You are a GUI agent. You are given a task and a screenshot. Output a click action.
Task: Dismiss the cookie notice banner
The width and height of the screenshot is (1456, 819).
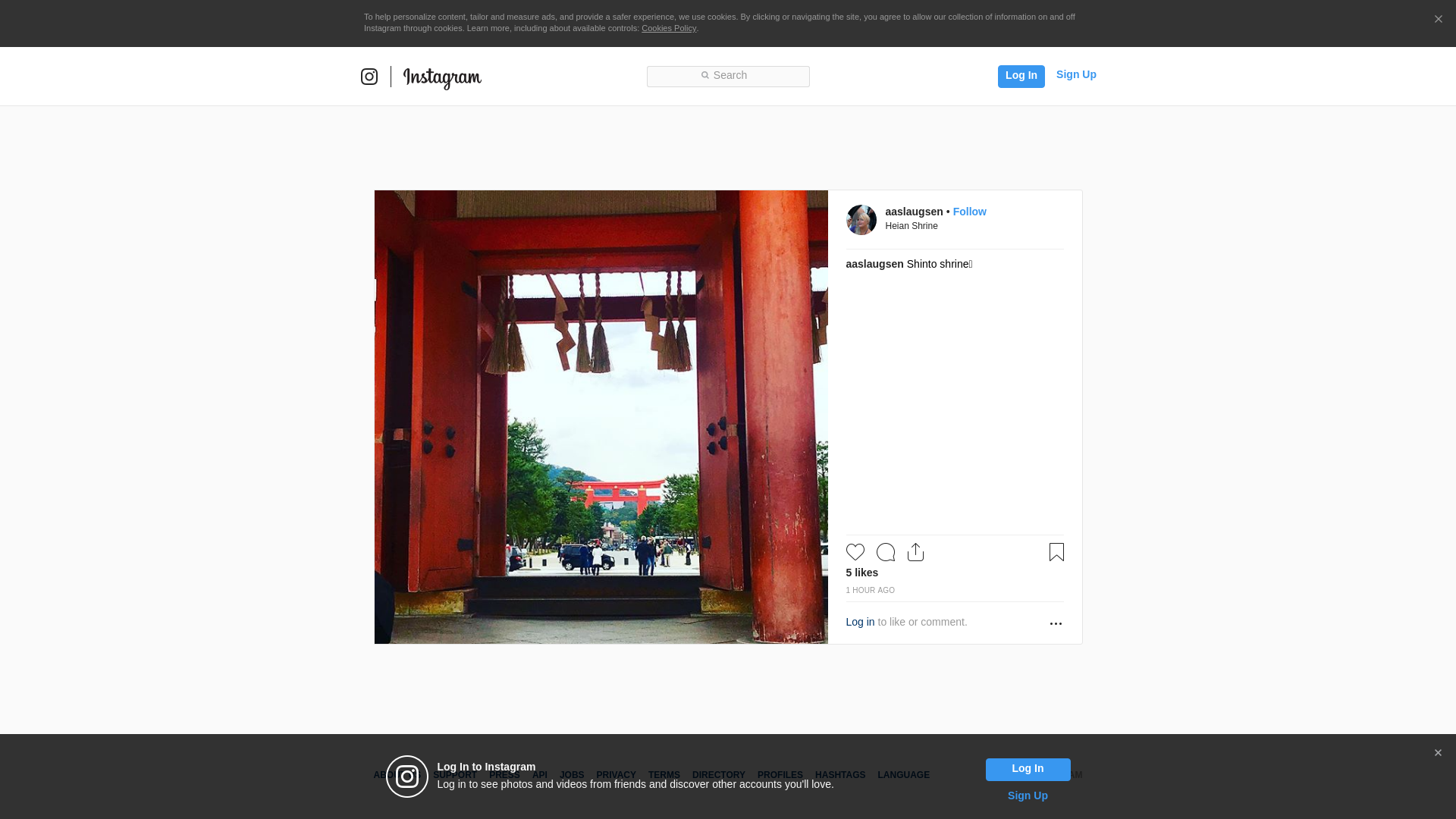coord(1438,19)
